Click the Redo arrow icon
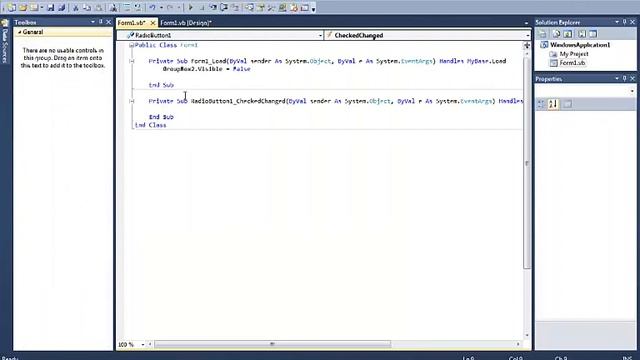The height and width of the screenshot is (360, 640). pos(170,8)
